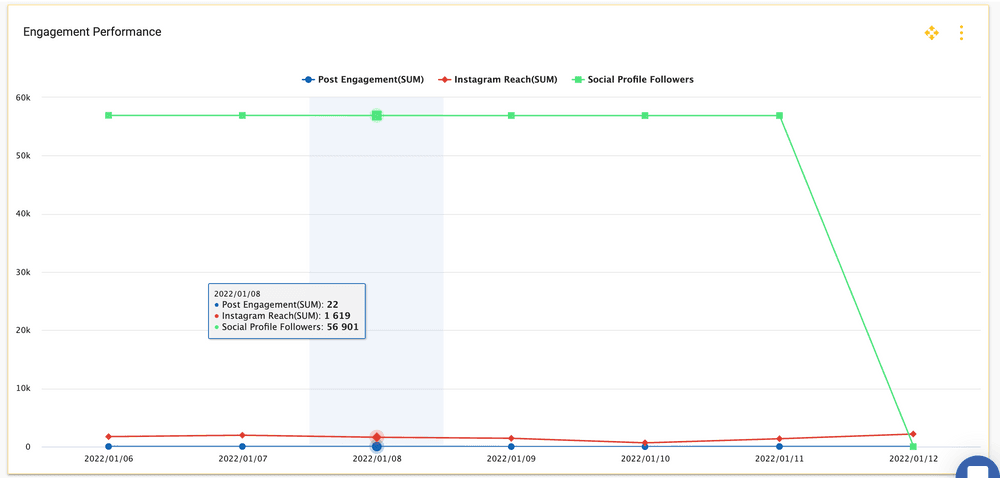
Task: Select green Followers marker at 2022/01/06
Action: 108,116
